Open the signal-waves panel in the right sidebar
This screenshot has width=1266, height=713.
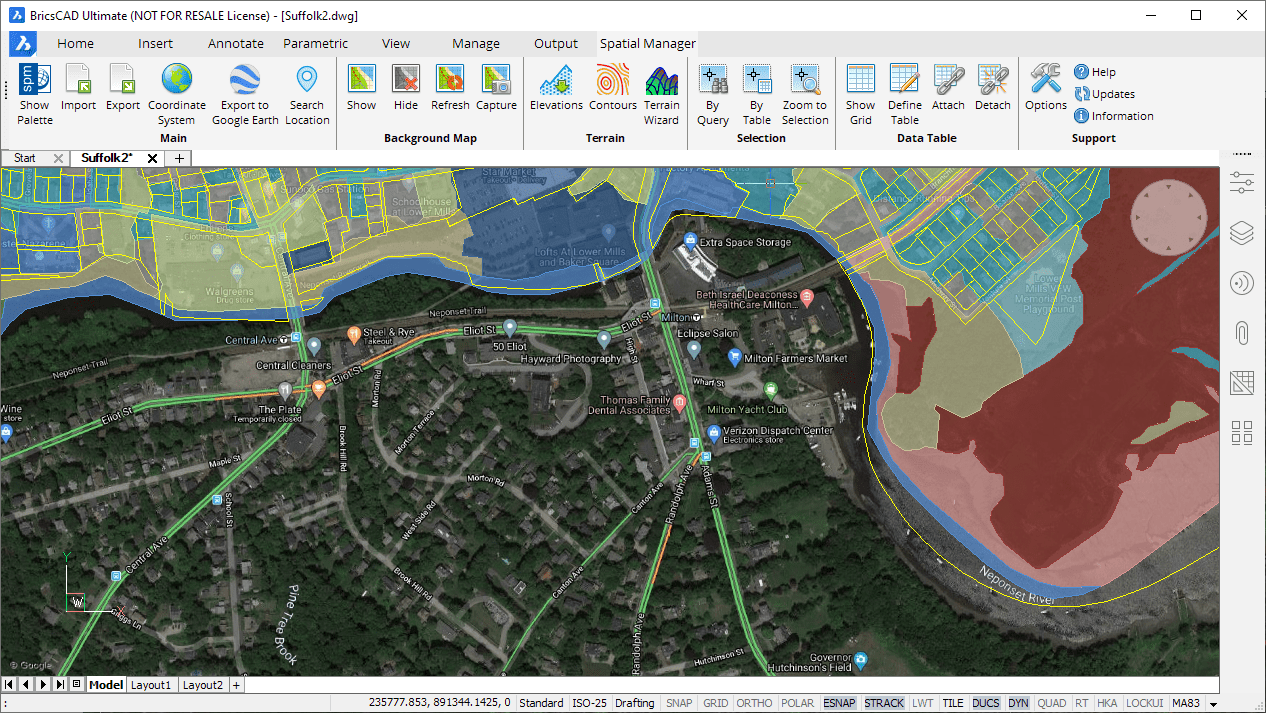(1242, 283)
